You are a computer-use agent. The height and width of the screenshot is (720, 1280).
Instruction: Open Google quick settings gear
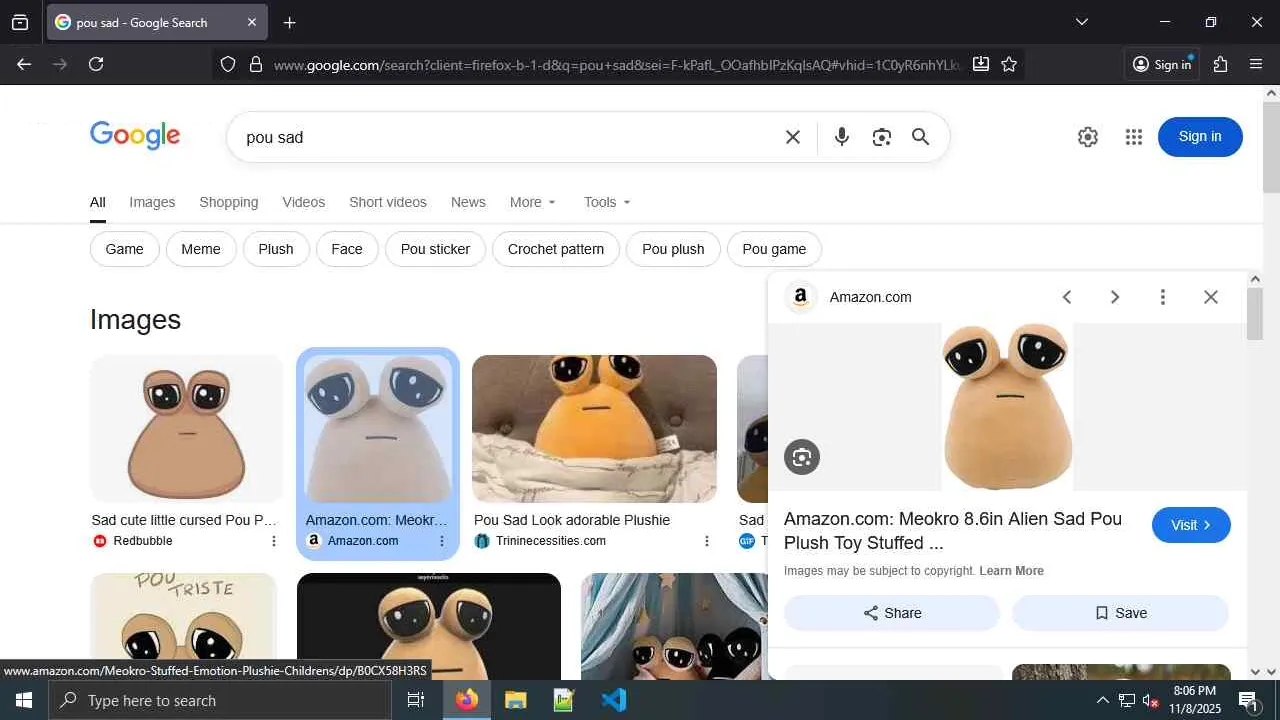click(x=1088, y=137)
